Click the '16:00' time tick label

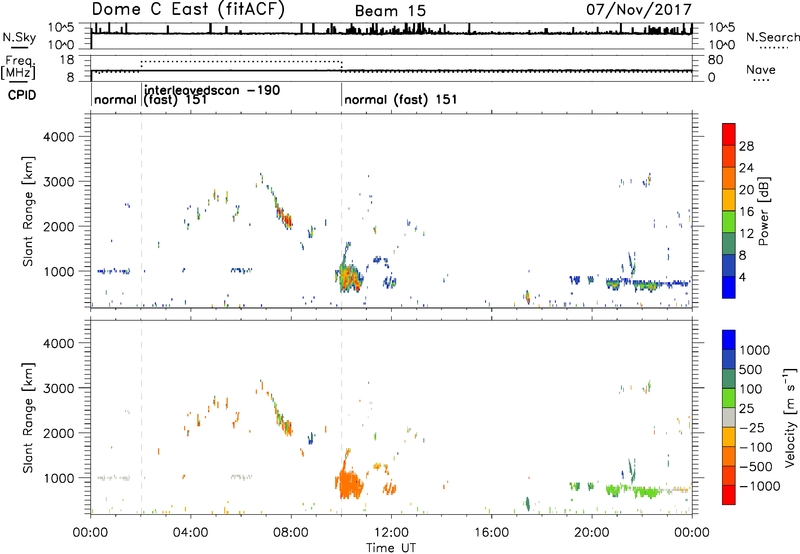point(491,533)
